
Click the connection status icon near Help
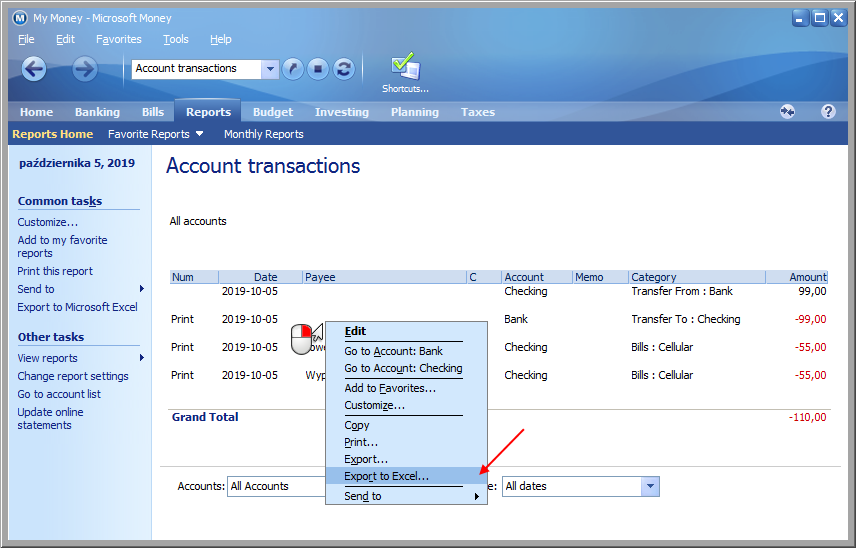point(788,112)
